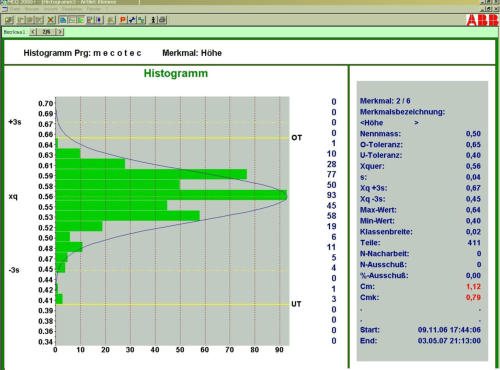Click the red X with green toolbar icon
Viewport: 500px width, 370px height.
click(x=51, y=20)
